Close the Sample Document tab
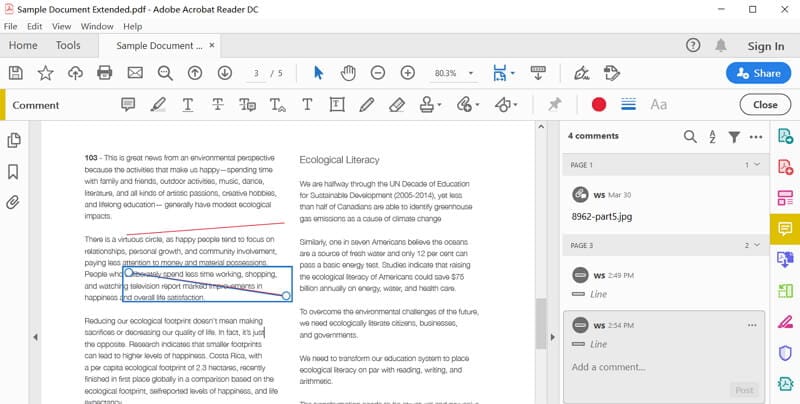 [212, 45]
